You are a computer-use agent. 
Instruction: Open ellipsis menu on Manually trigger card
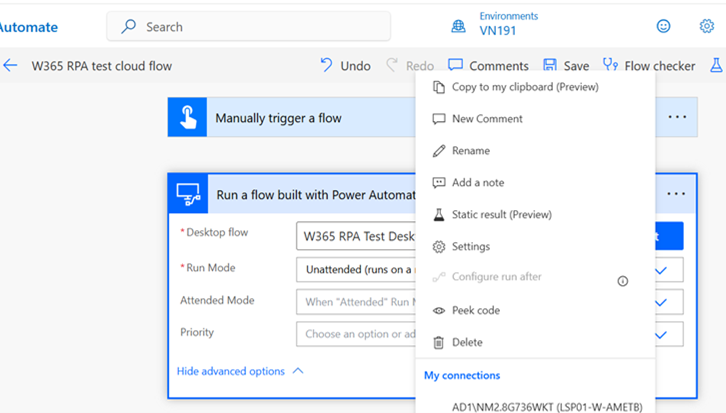click(677, 118)
